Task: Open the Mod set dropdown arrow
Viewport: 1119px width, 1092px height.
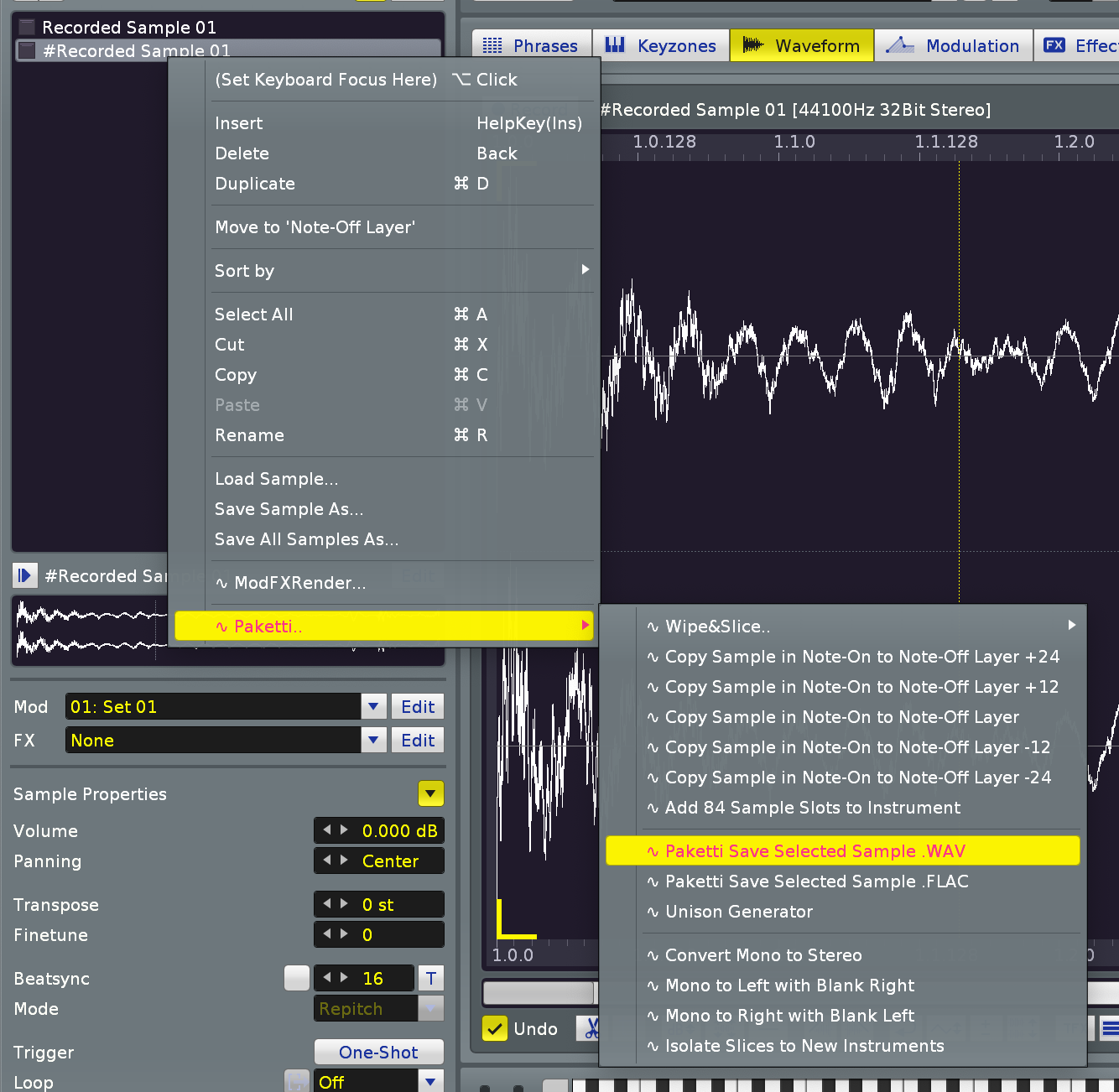Action: click(374, 707)
